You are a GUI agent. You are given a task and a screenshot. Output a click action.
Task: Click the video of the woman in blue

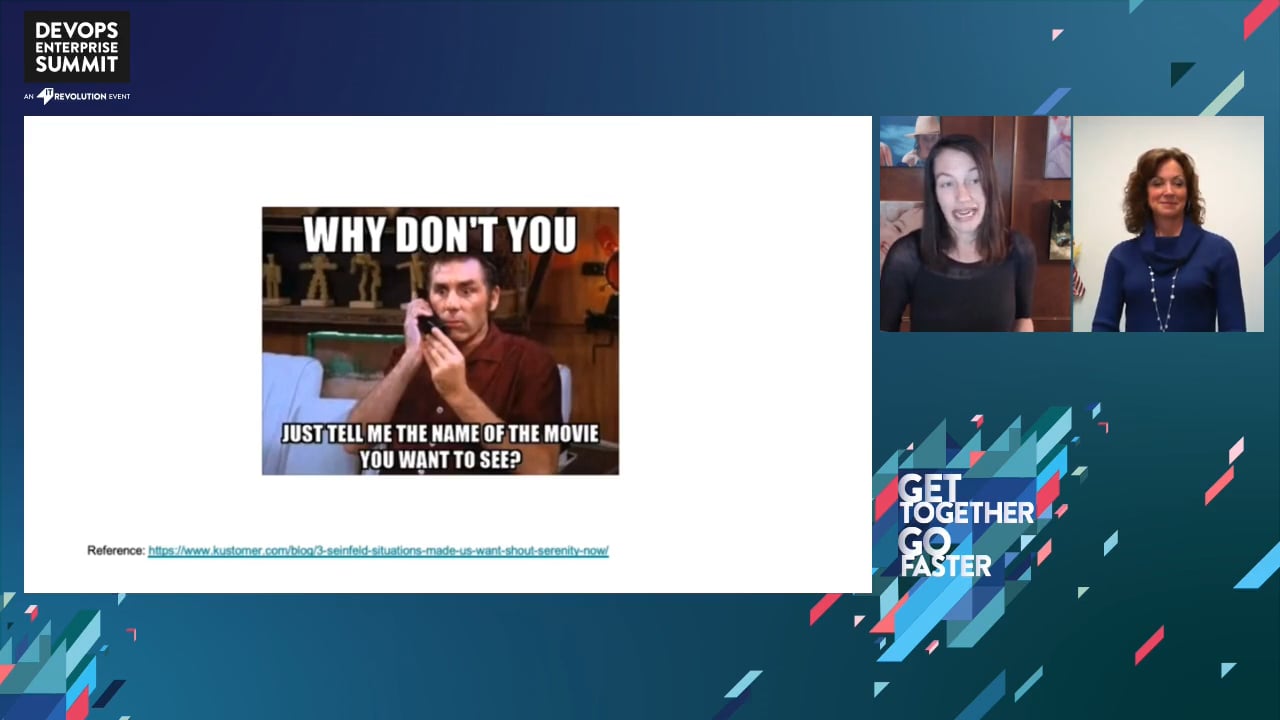1168,224
